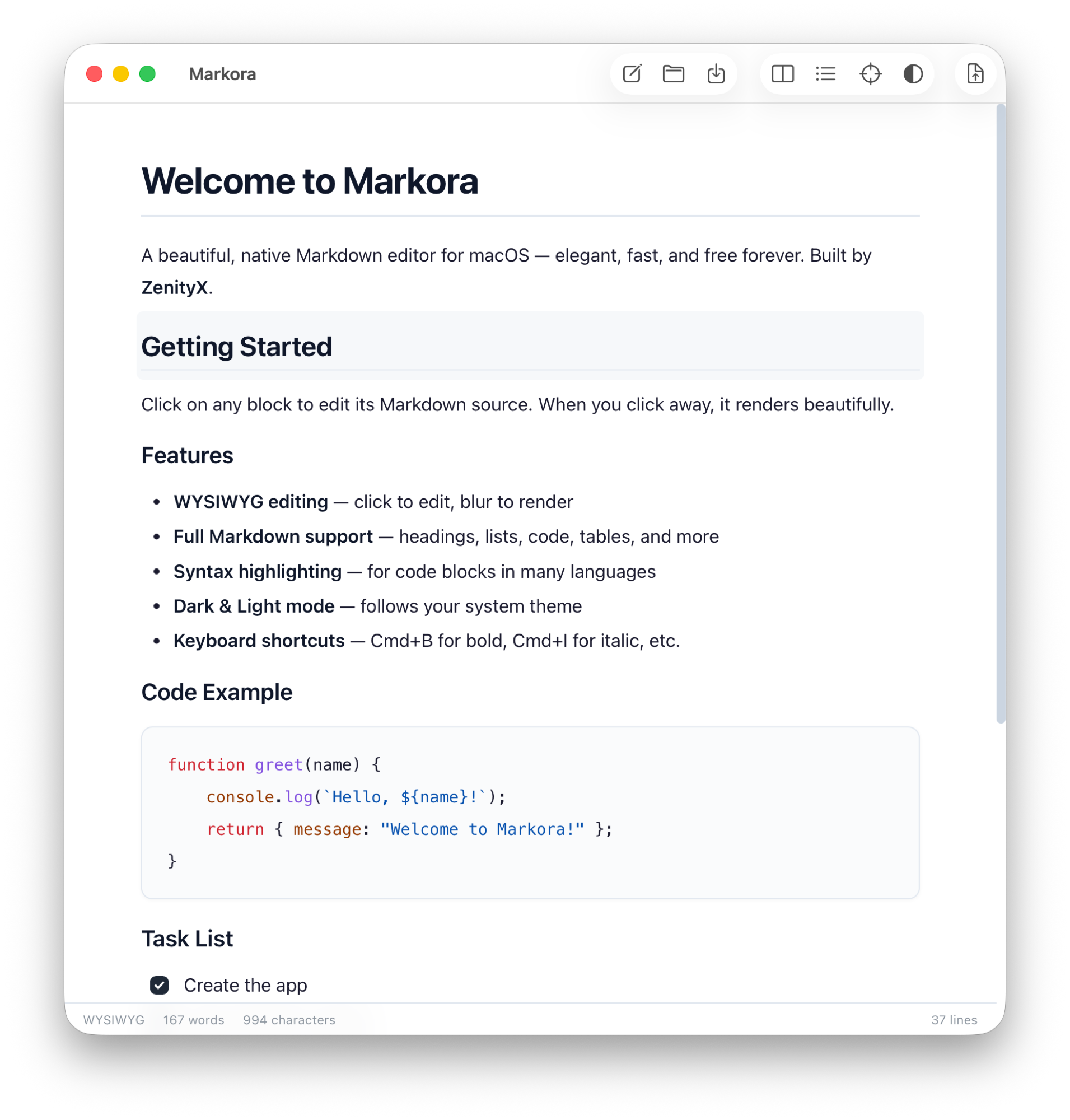Enable focus mode crosshair icon
Viewport: 1070px width, 1120px height.
click(x=870, y=74)
